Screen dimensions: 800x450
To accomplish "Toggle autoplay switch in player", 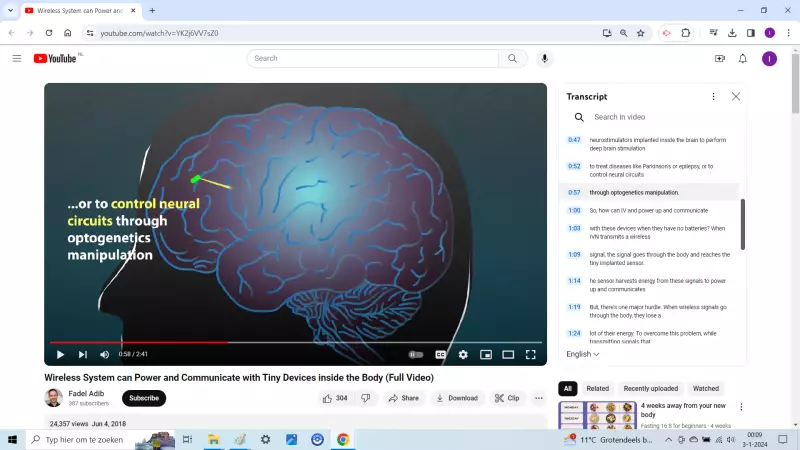I will click(x=416, y=354).
